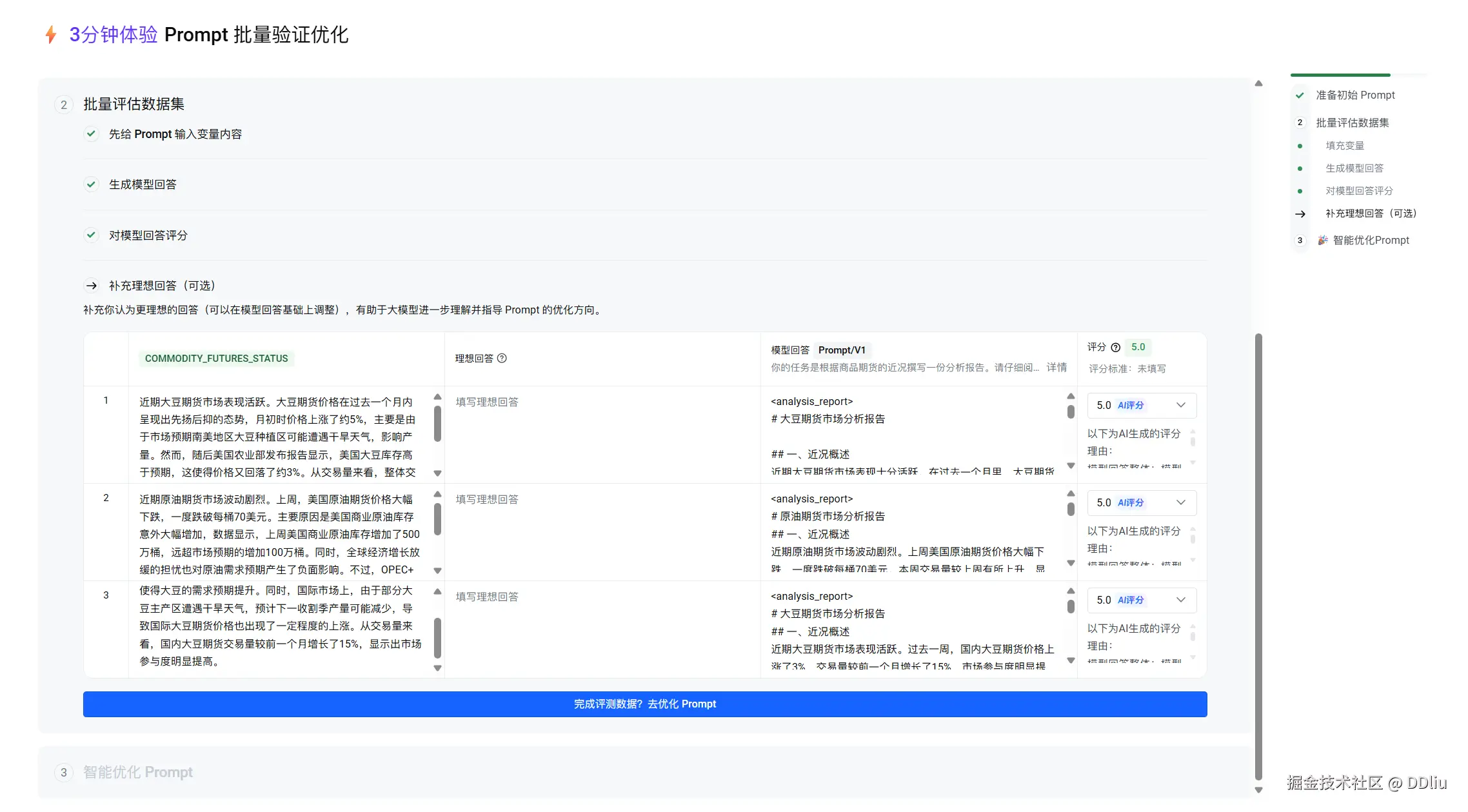Click the checkmark beside 对模型回答评分
The image size is (1468, 812).
point(92,235)
